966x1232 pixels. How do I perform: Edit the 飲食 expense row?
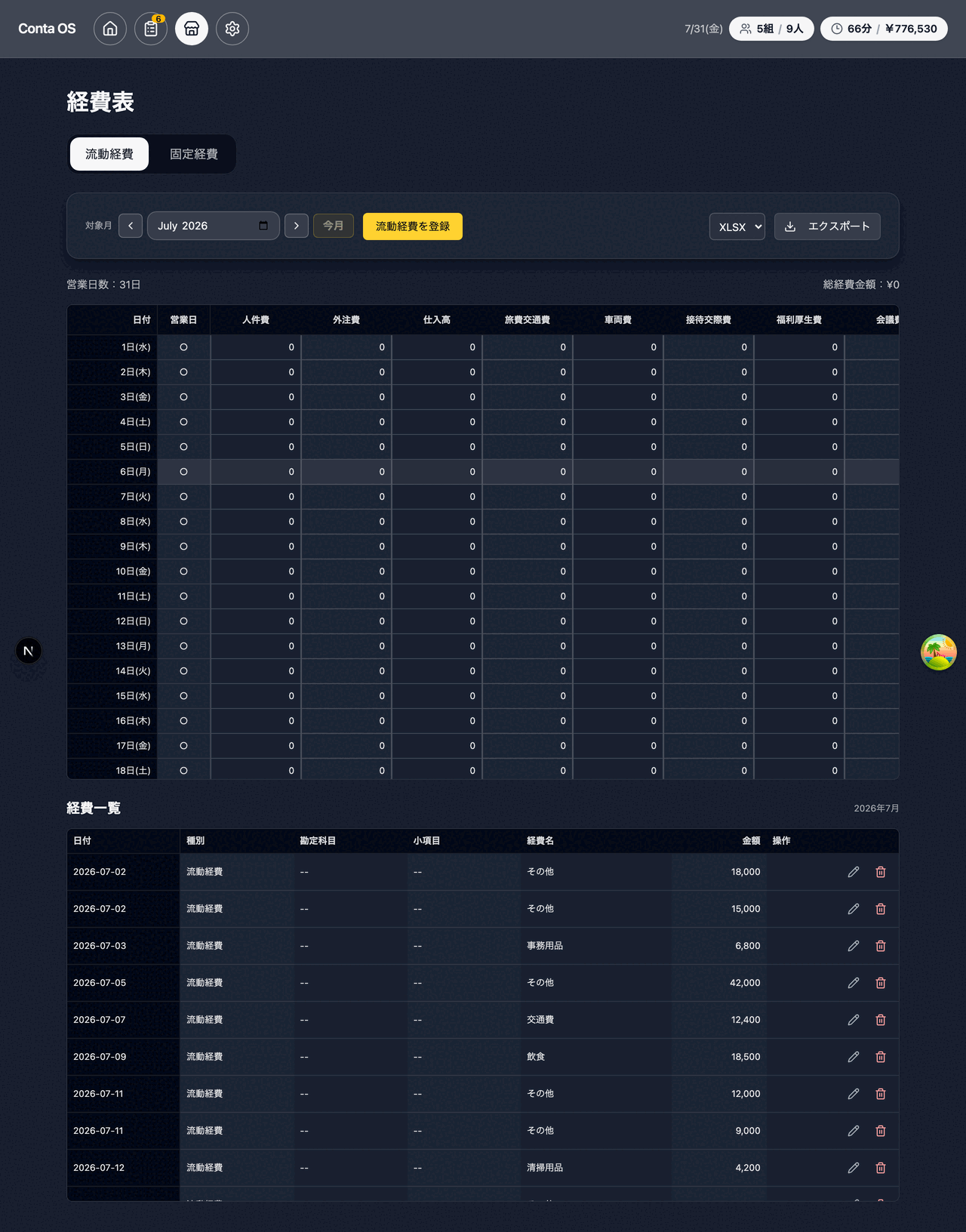854,1057
